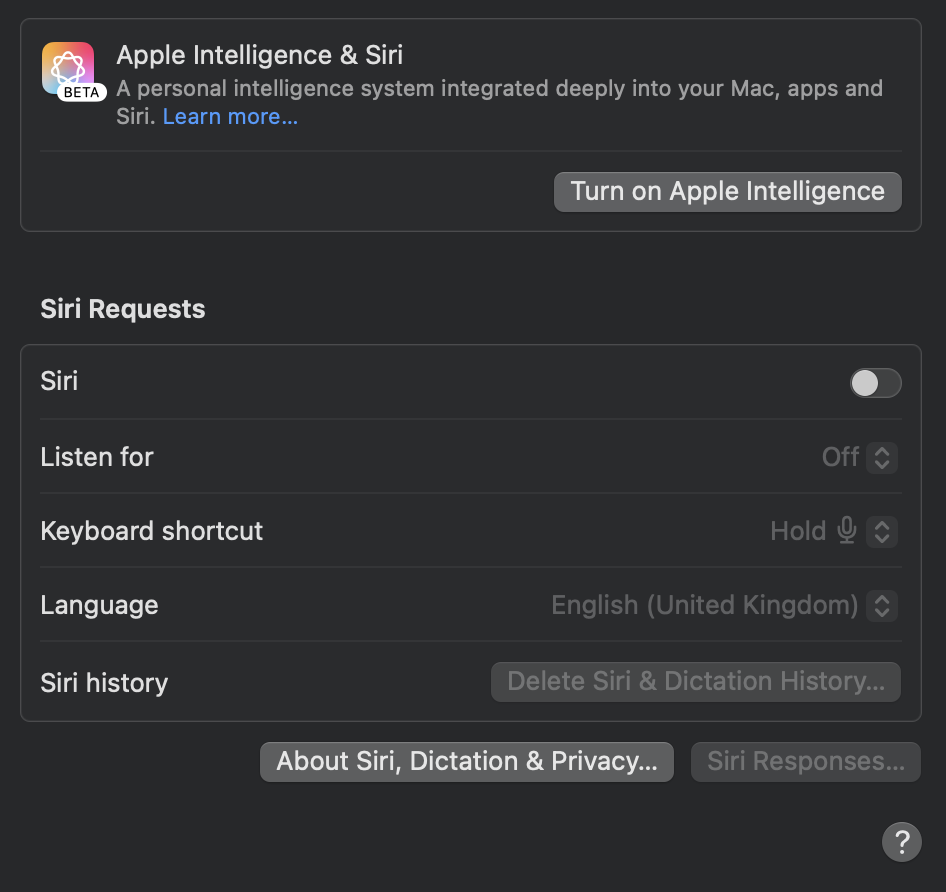The height and width of the screenshot is (892, 946).
Task: Open help with the question mark button
Action: (901, 841)
